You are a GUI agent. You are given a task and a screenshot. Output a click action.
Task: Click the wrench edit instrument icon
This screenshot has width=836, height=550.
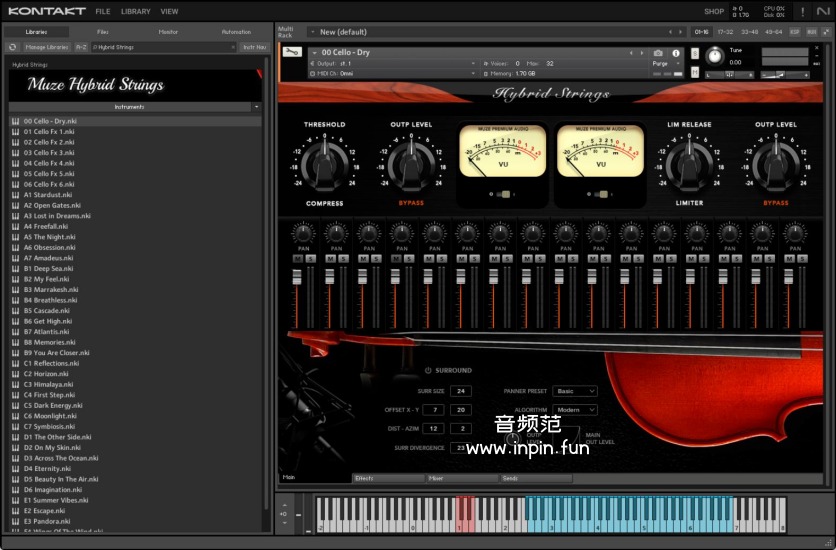coord(291,52)
